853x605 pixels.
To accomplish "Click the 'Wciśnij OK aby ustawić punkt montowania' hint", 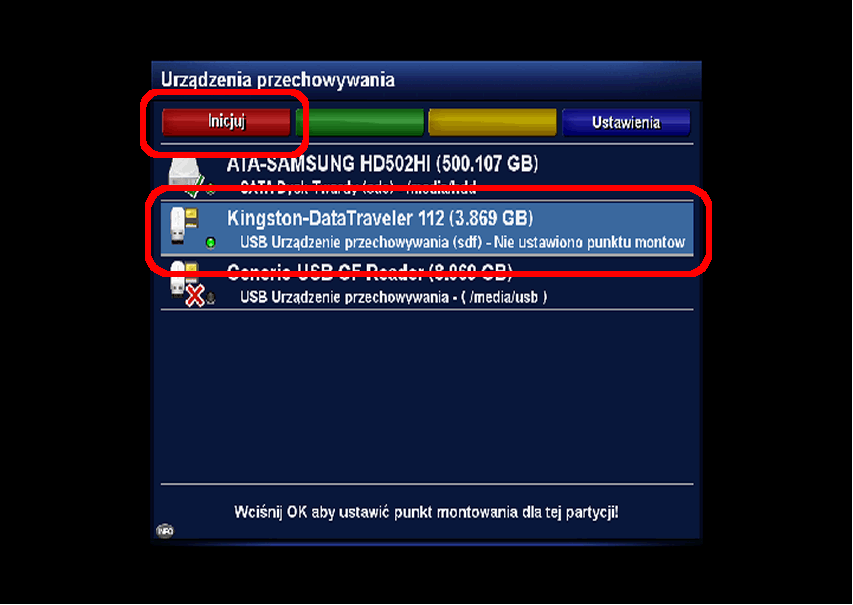I will (426, 513).
